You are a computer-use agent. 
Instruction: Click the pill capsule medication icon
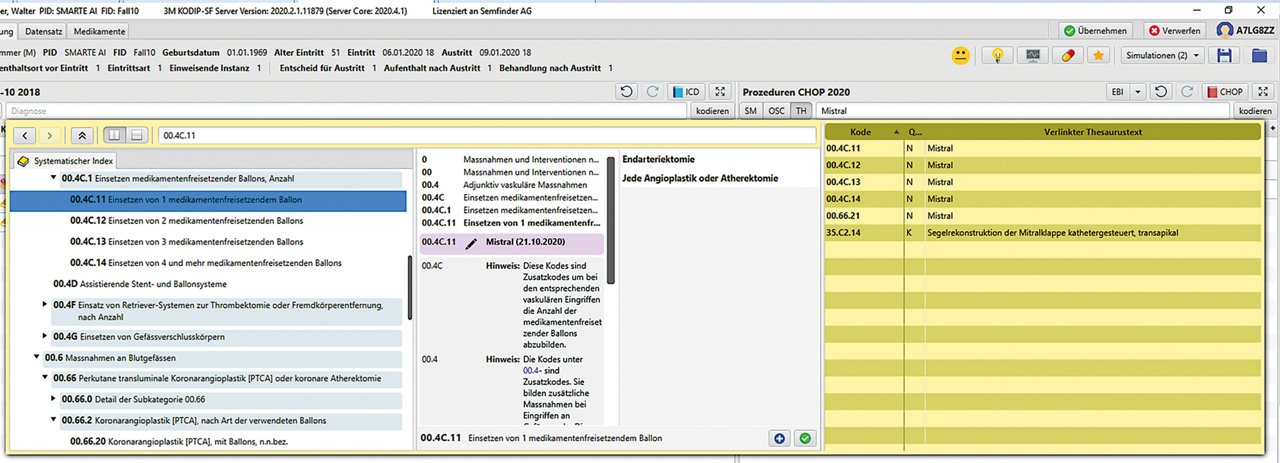(x=1066, y=56)
